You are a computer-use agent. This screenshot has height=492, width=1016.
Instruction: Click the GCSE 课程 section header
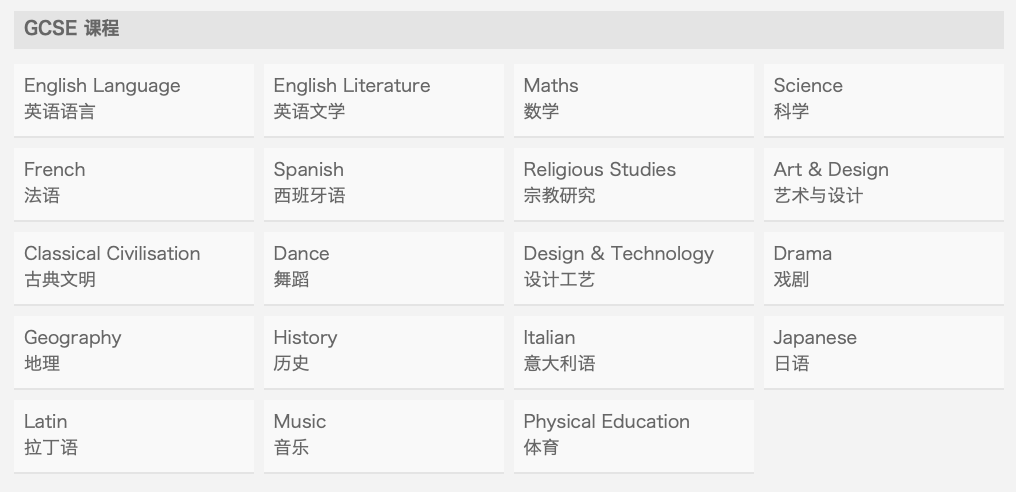pyautogui.click(x=509, y=29)
